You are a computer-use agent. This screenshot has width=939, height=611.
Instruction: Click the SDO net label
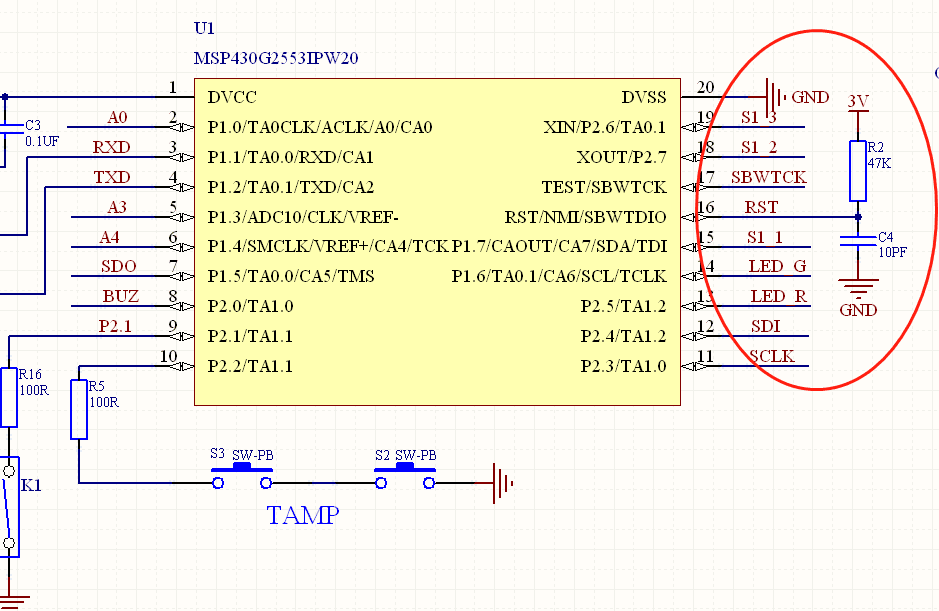tap(119, 266)
